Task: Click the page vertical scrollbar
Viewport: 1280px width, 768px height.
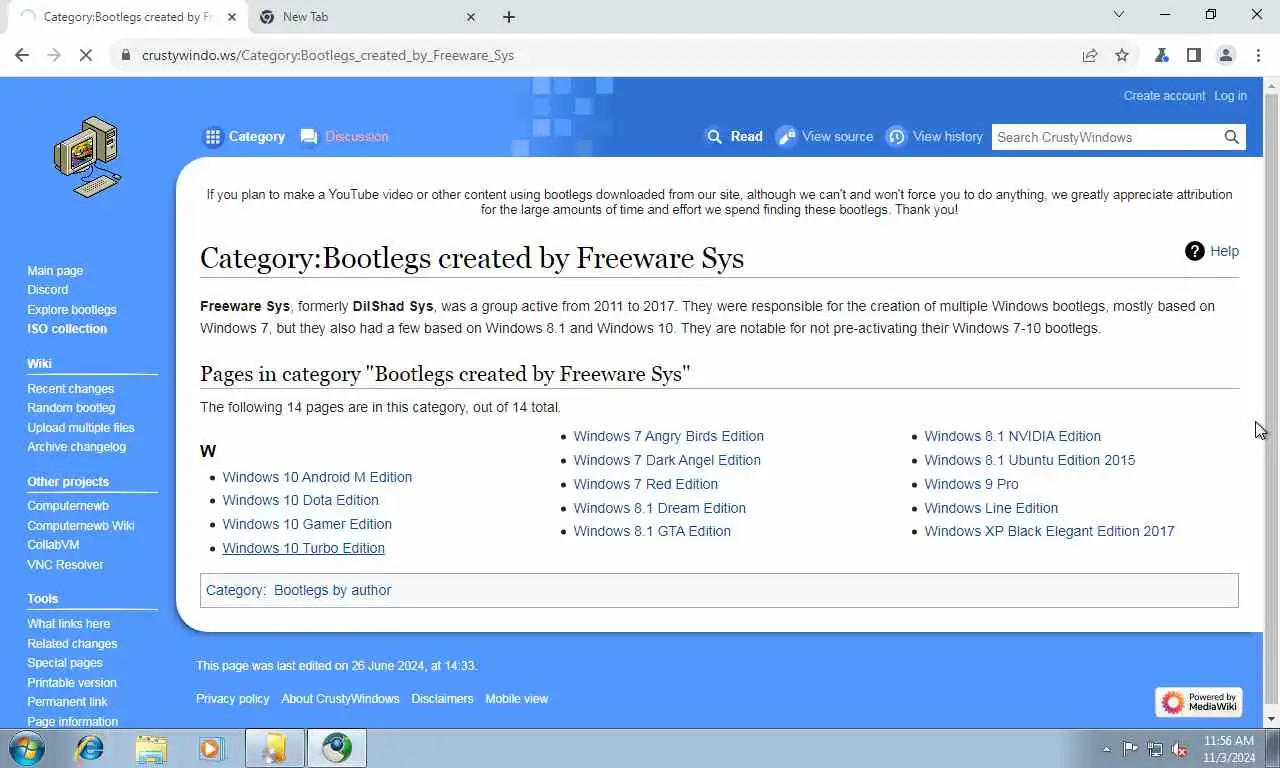Action: click(x=1271, y=400)
